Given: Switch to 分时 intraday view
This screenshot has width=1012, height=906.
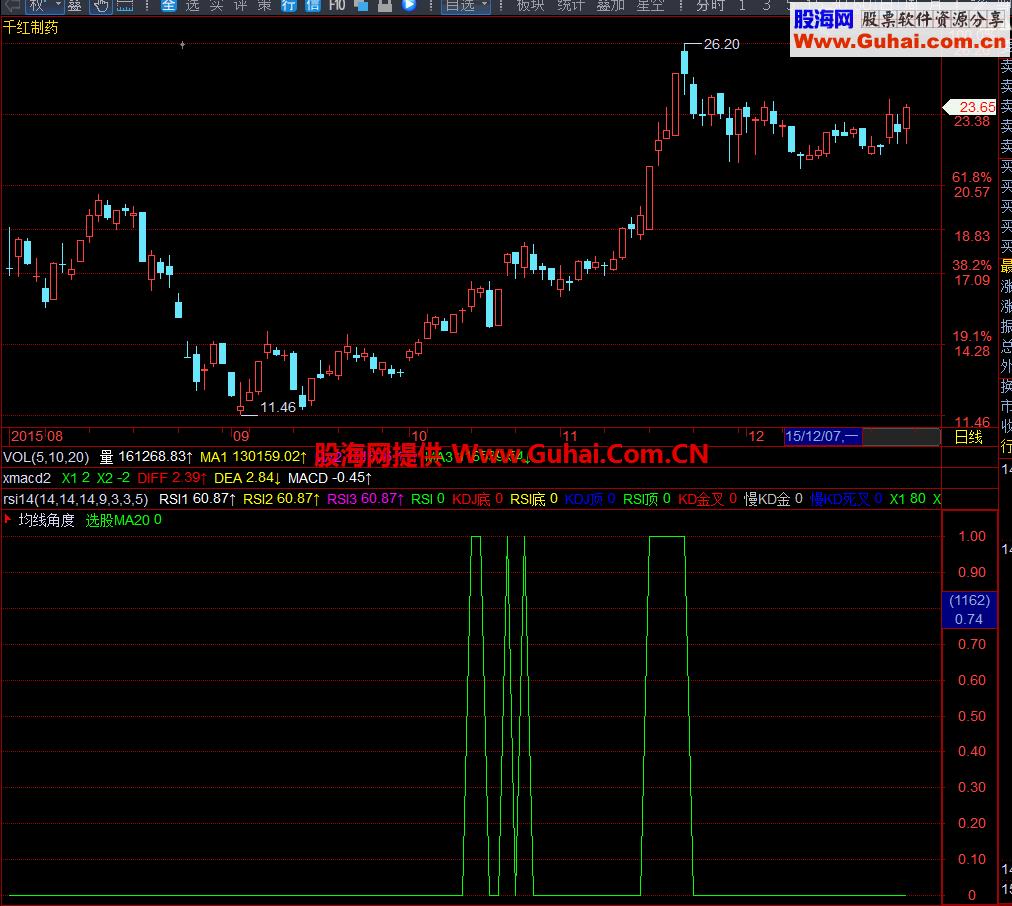Looking at the screenshot, I should [x=710, y=6].
